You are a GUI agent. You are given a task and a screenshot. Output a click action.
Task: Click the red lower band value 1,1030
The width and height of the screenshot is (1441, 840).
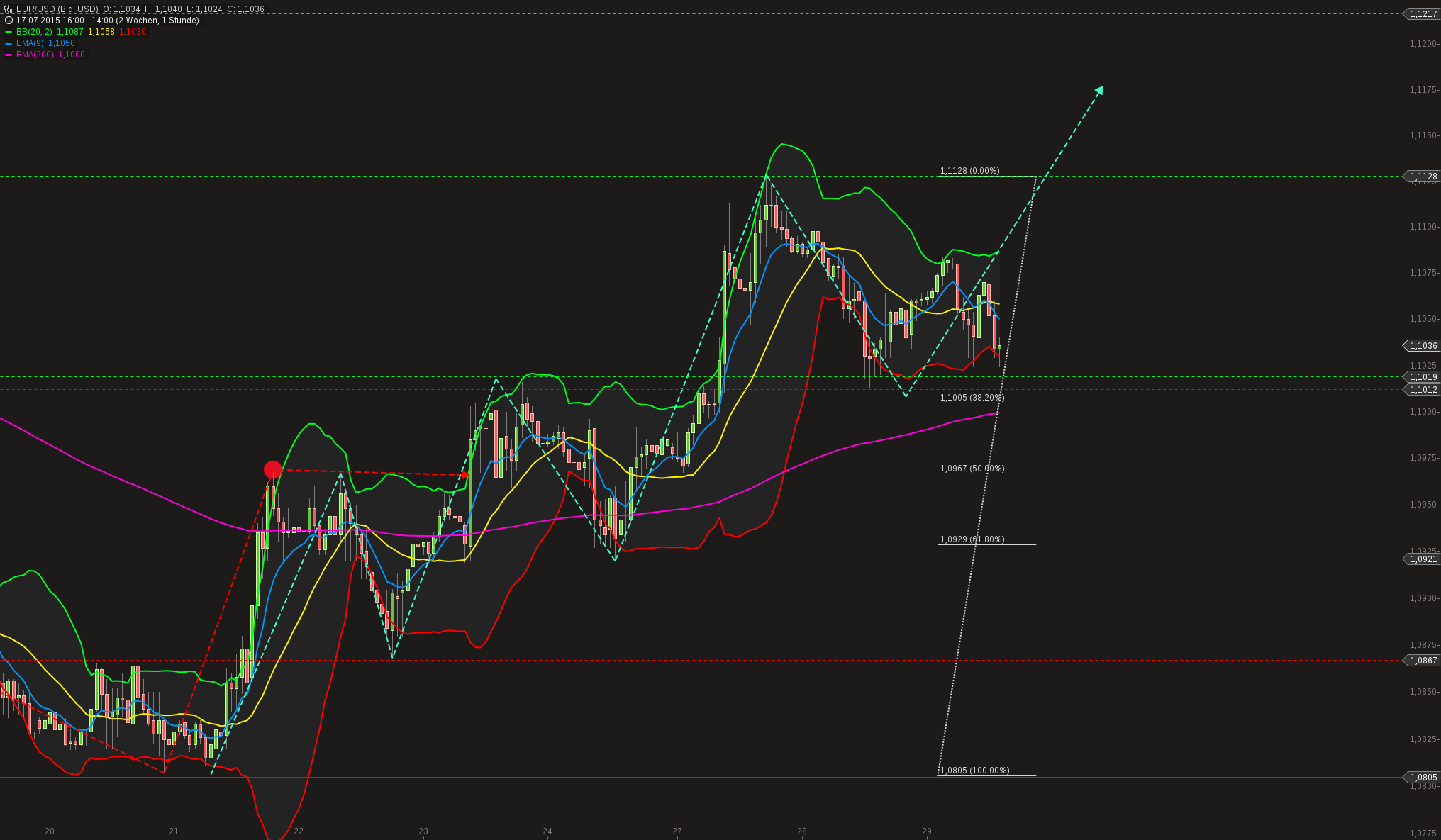[132, 32]
